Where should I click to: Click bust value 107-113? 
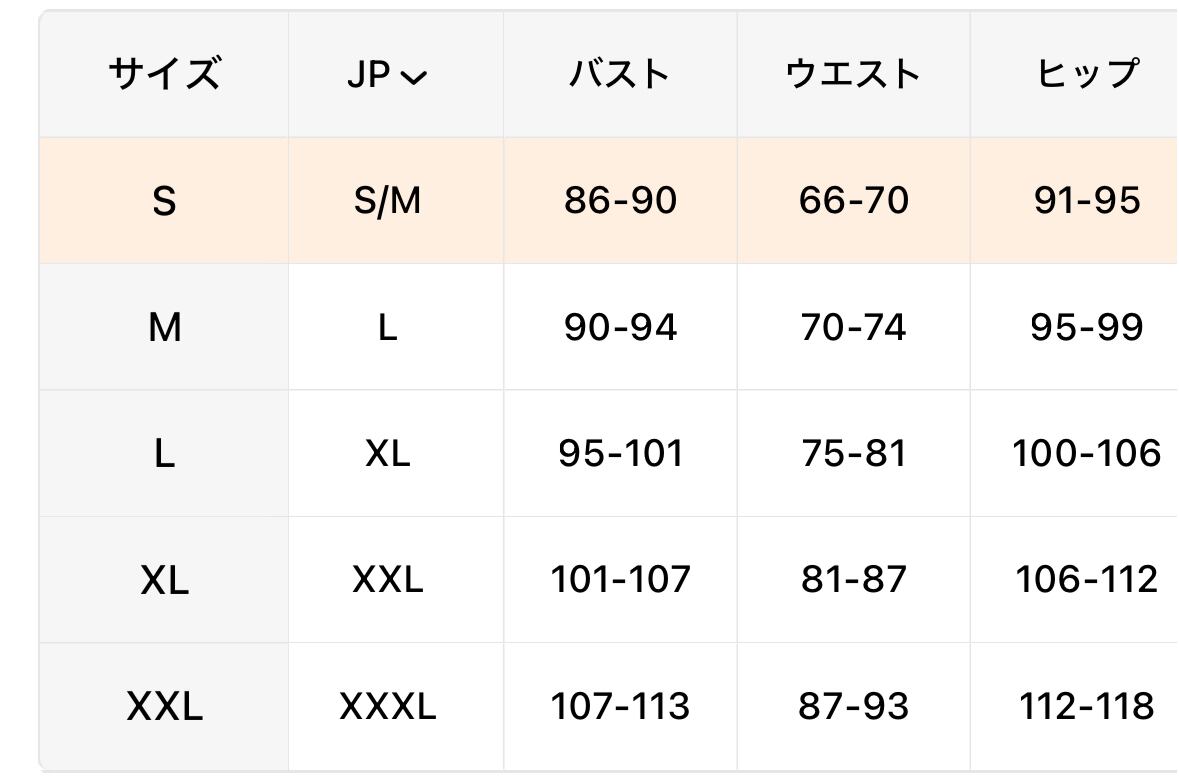click(x=620, y=707)
